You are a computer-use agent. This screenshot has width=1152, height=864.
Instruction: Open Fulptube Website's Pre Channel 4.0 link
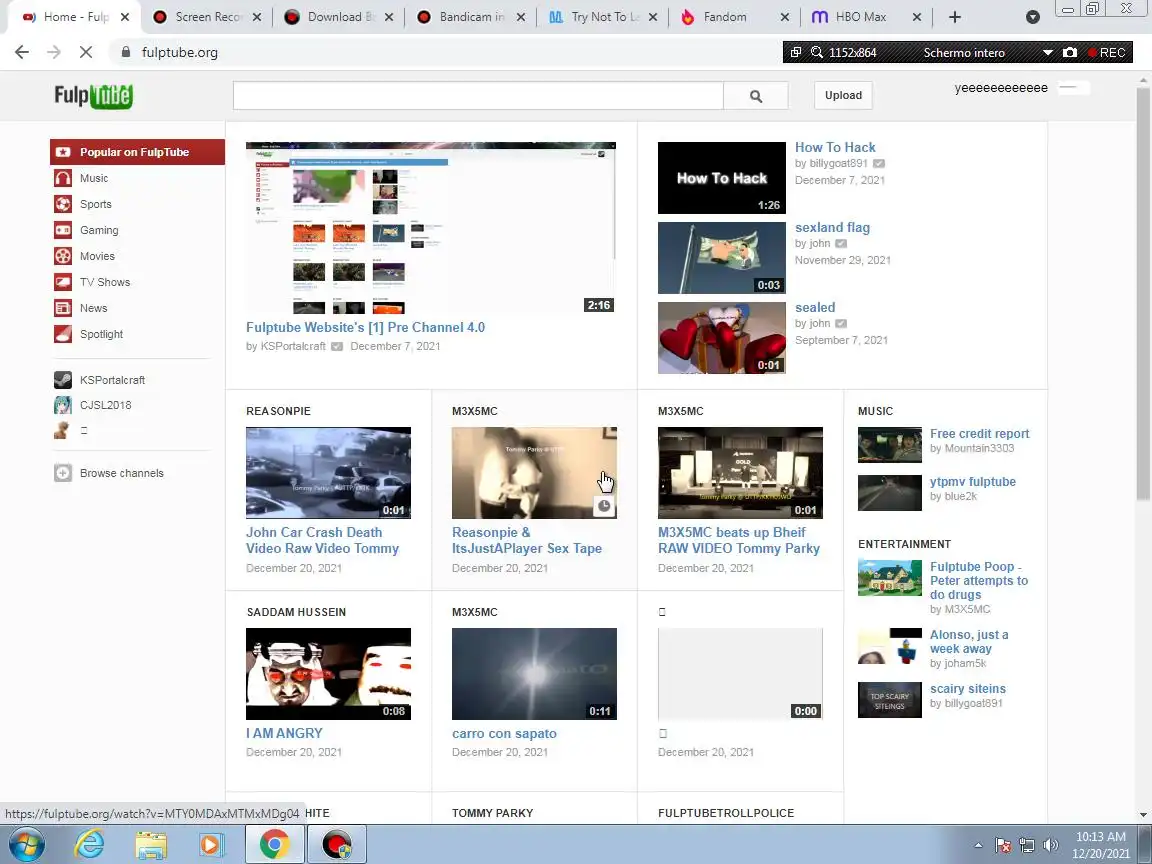click(365, 328)
